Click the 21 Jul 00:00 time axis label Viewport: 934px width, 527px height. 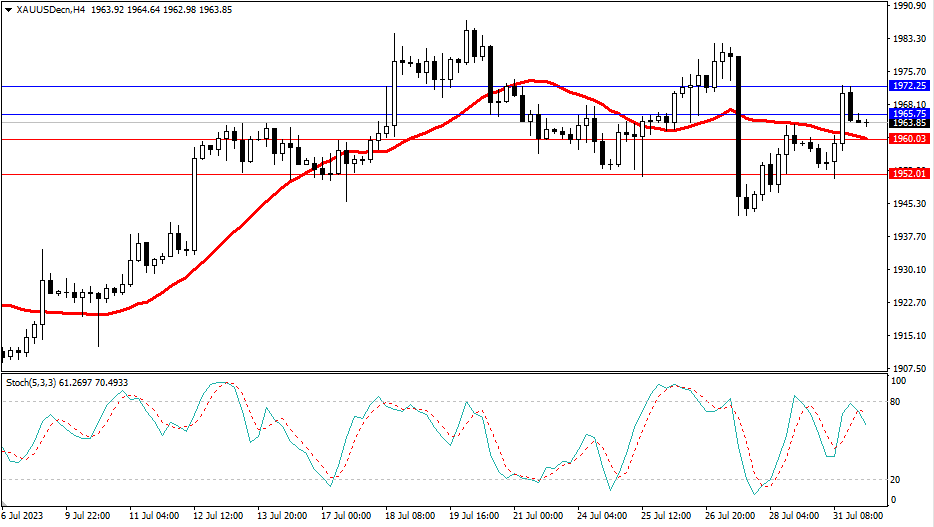click(x=537, y=516)
